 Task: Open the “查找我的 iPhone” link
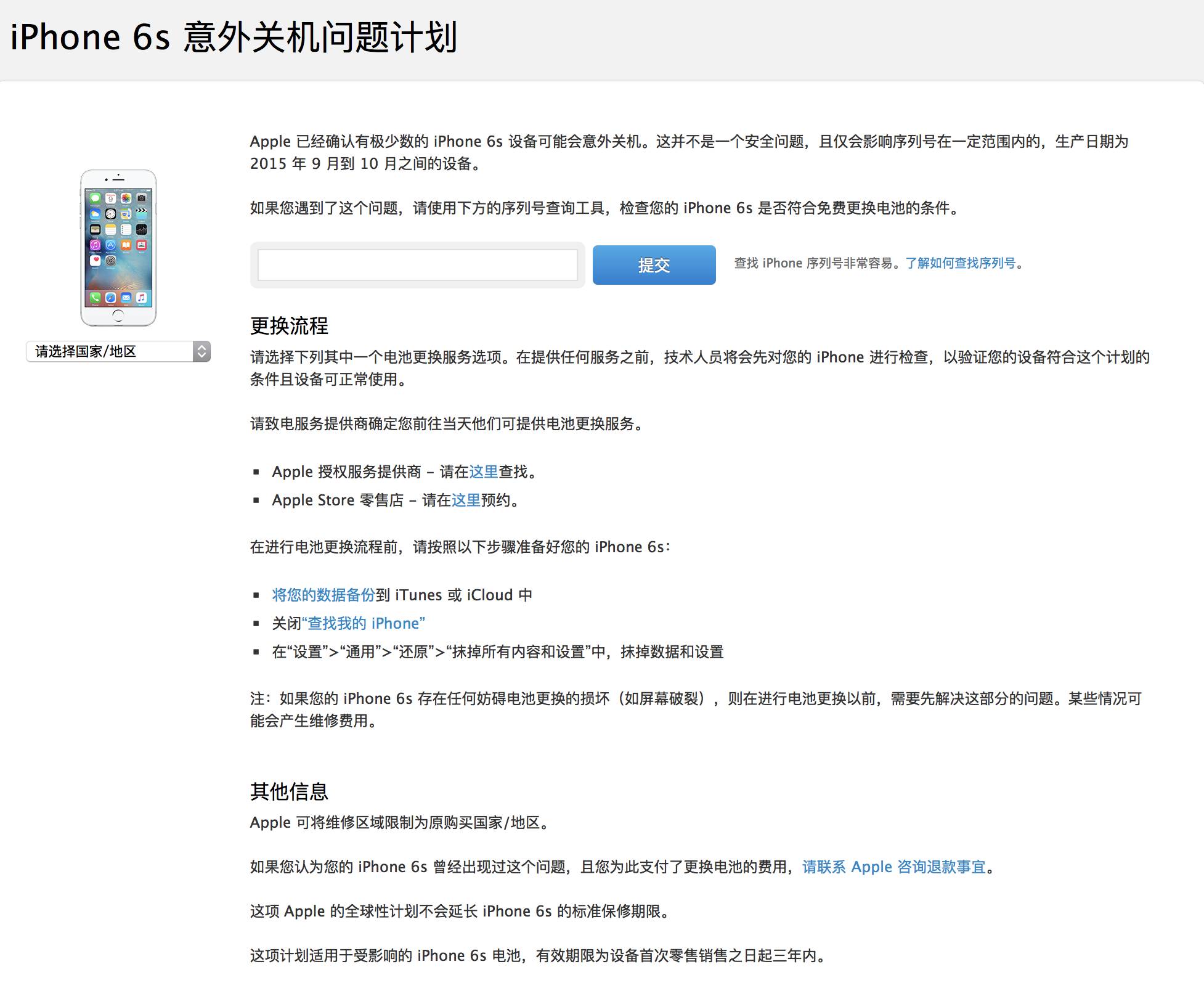click(x=364, y=624)
